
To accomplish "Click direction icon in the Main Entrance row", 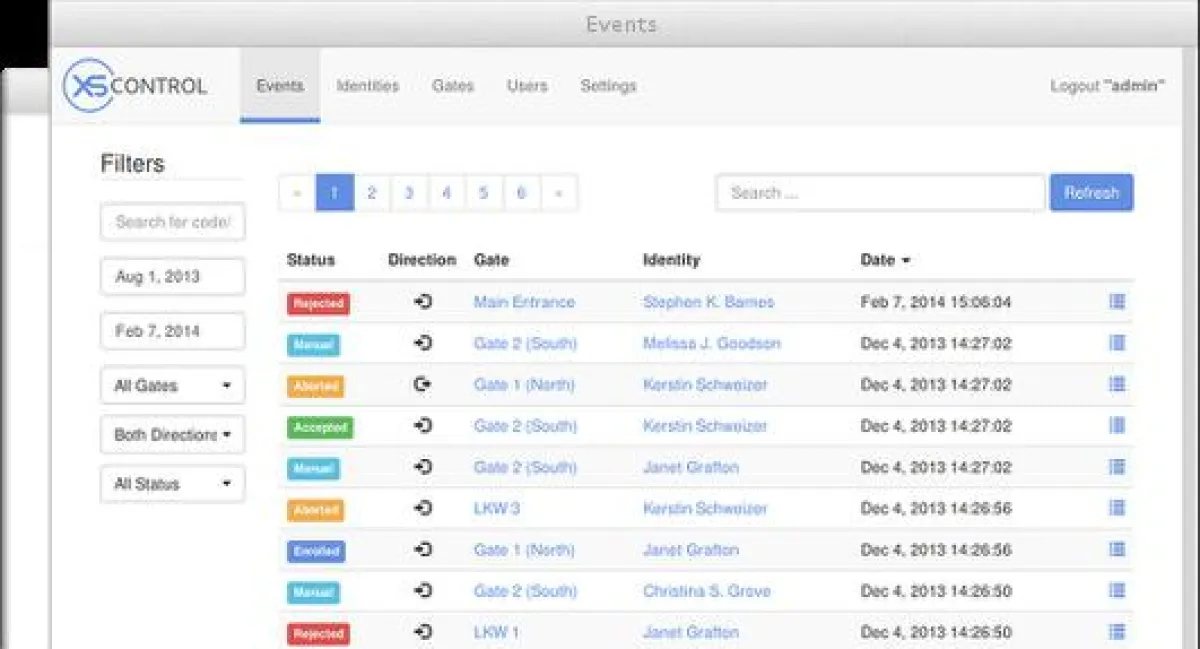I will (422, 302).
